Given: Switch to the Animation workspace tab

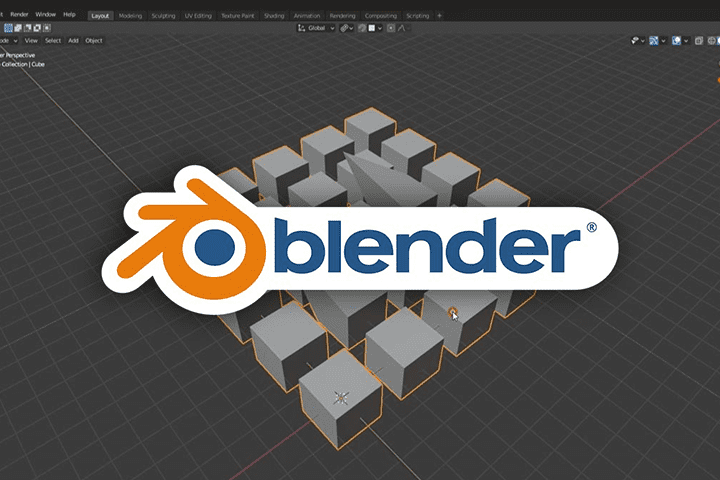Looking at the screenshot, I should (x=307, y=16).
